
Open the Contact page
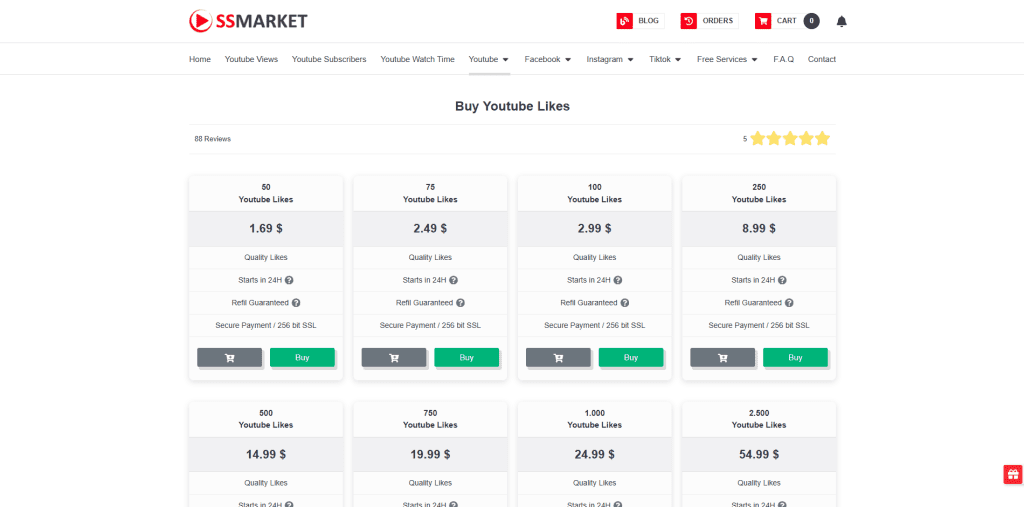tap(822, 59)
